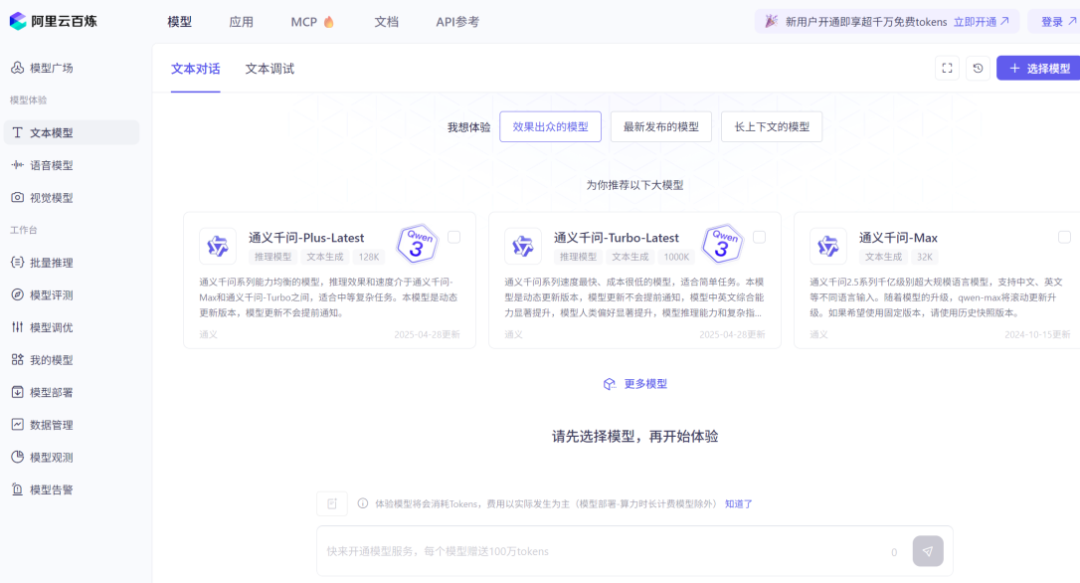Click the 更多模型 link
1080x583 pixels.
click(635, 384)
